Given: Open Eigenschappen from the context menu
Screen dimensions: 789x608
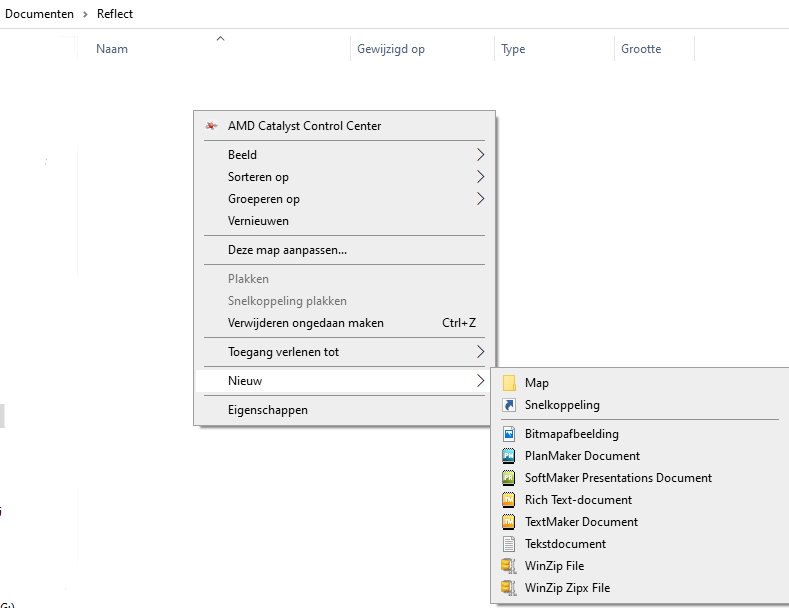Looking at the screenshot, I should coord(267,410).
